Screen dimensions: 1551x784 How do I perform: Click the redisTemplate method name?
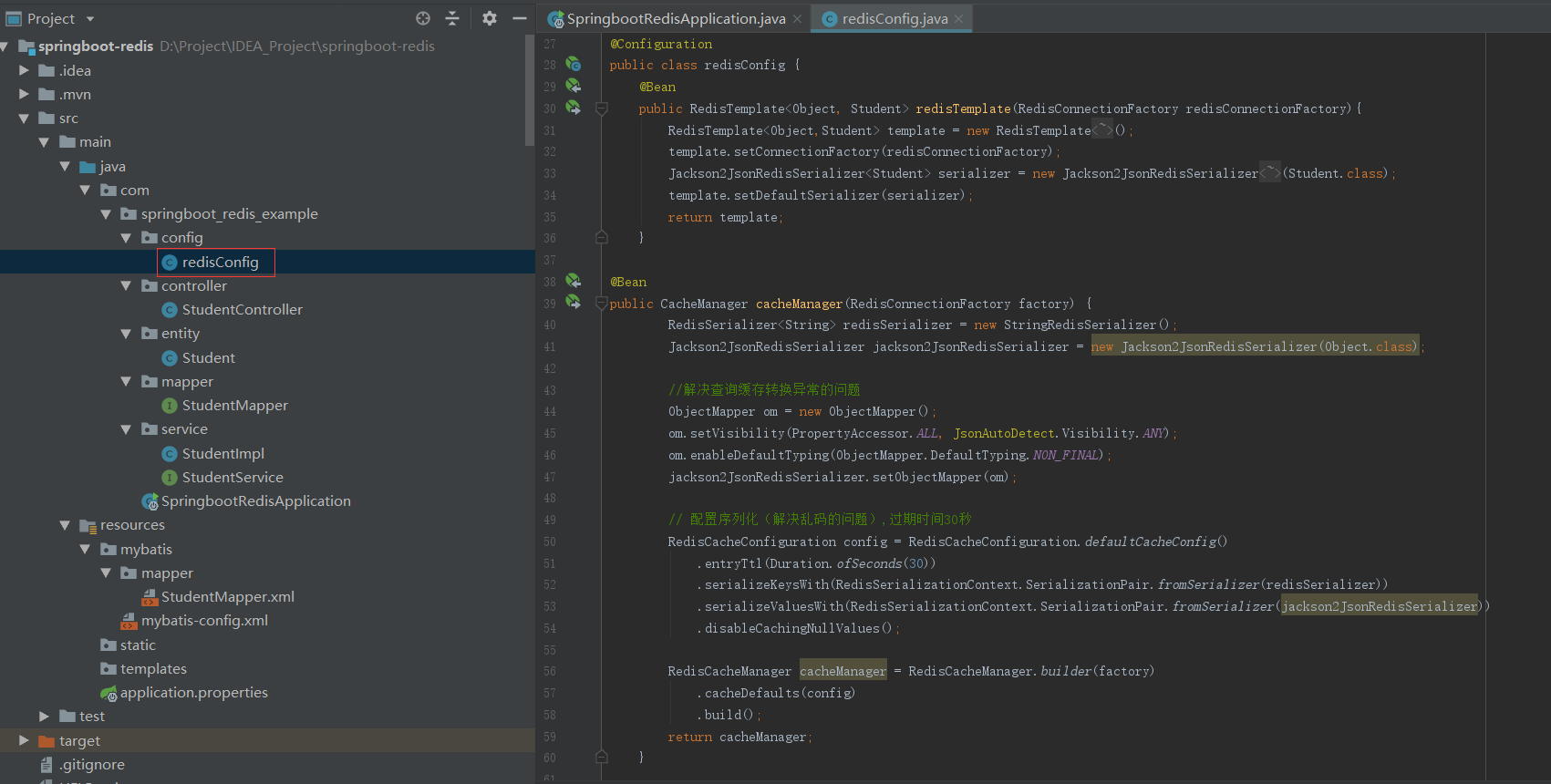click(963, 108)
